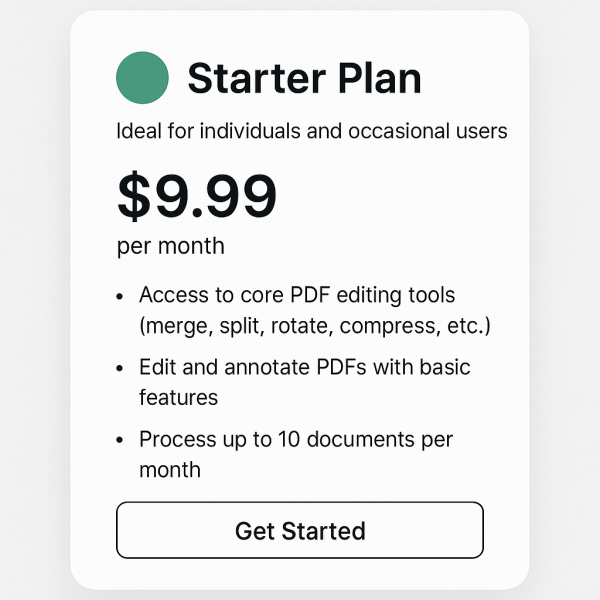Click bullet dot beside 'Process up to 10'
Image resolution: width=600 pixels, height=600 pixels.
point(121,440)
